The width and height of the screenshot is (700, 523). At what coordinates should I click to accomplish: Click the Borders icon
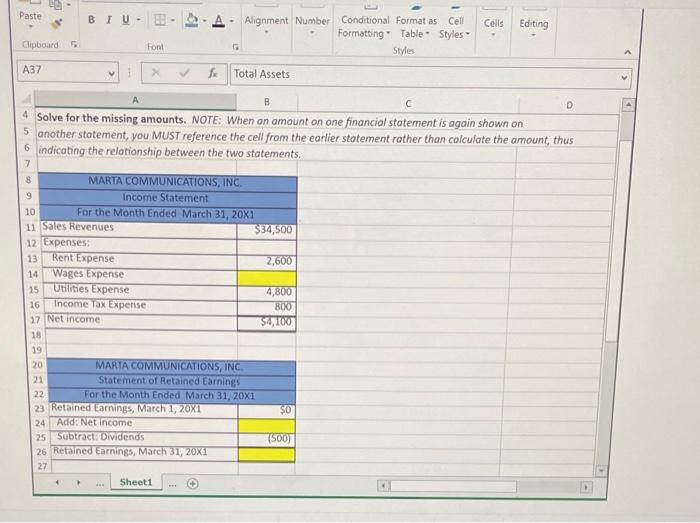point(159,20)
